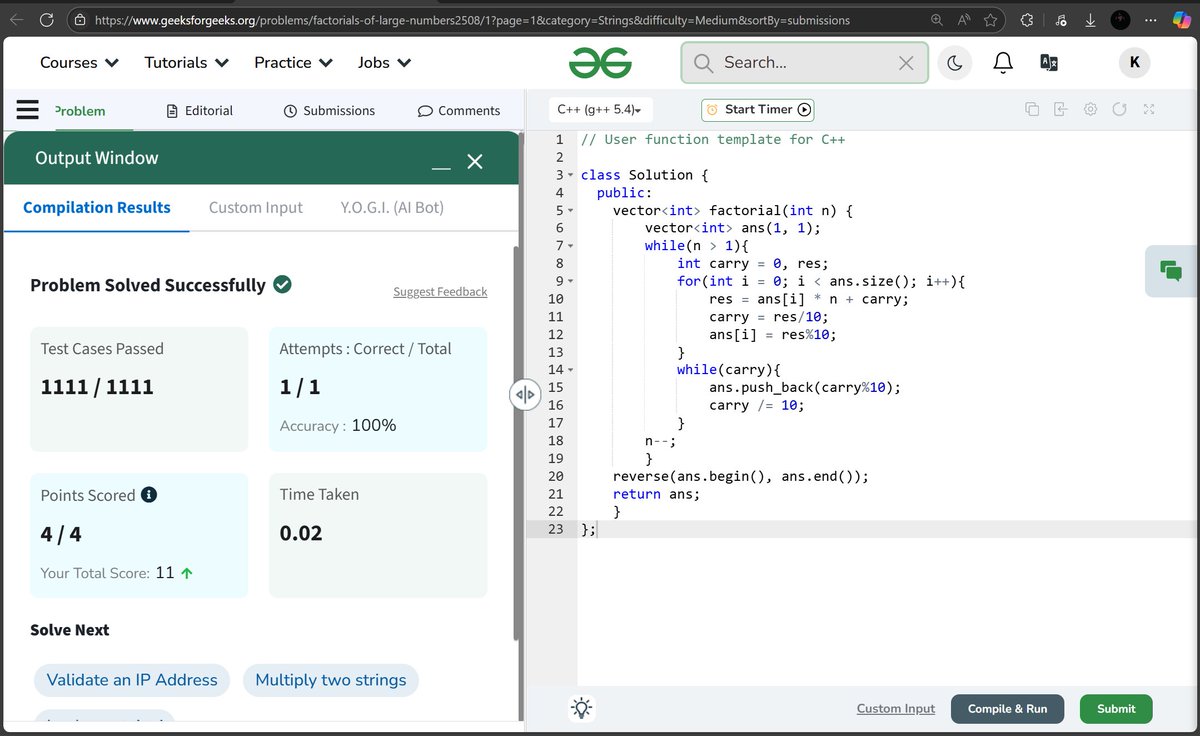
Task: Click the Custom Input link below editor
Action: tap(896, 709)
